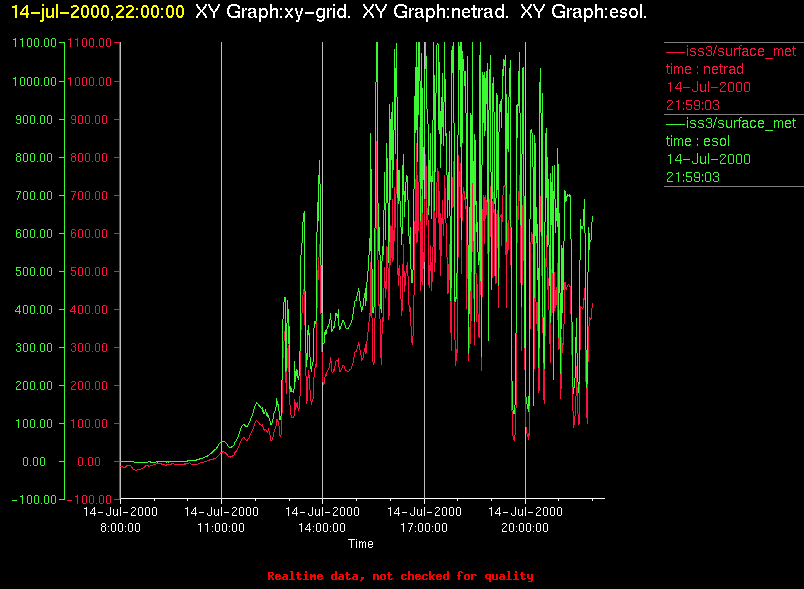
Task: Click green y-axis label 800.00
Action: click(34, 157)
